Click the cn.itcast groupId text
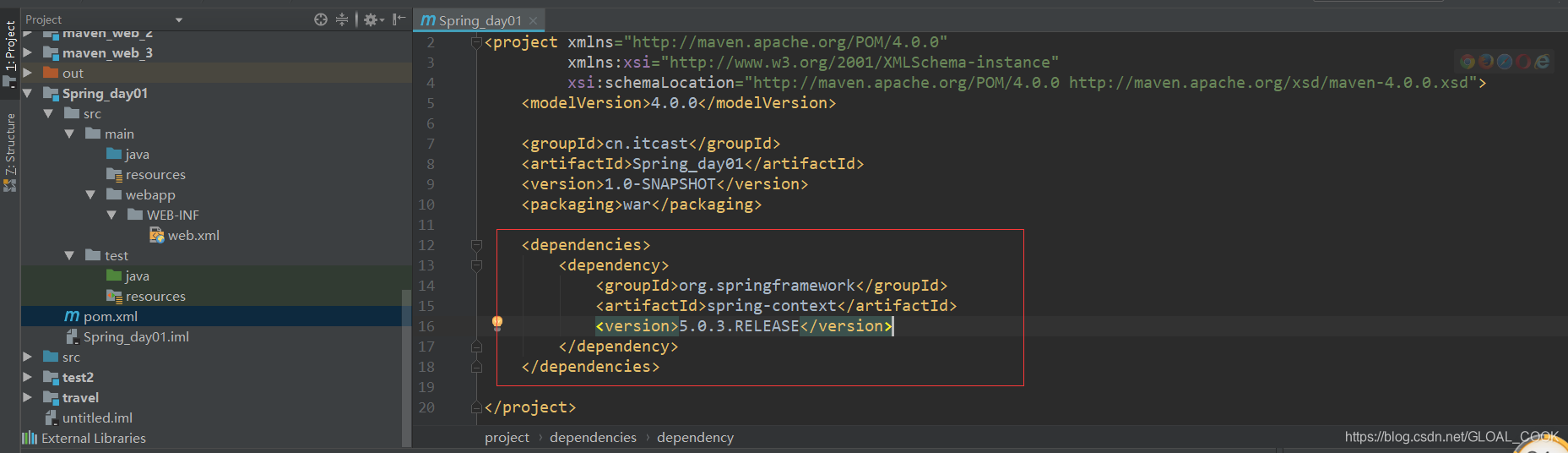1568x453 pixels. pos(646,144)
